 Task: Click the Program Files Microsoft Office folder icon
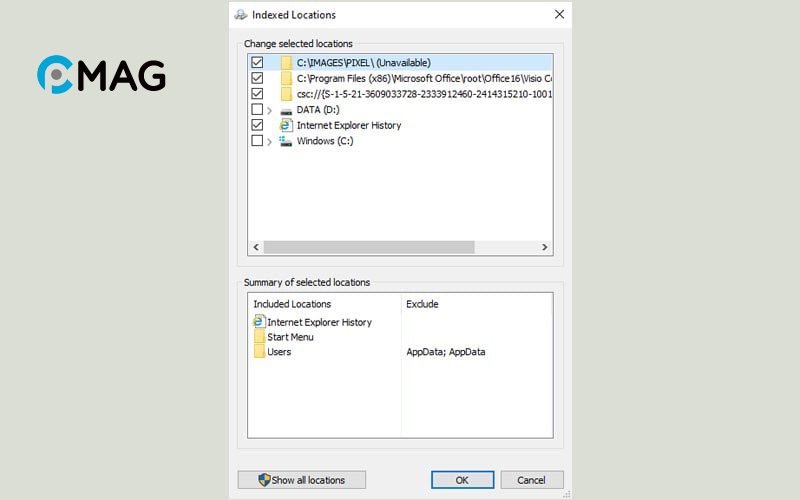pyautogui.click(x=286, y=78)
